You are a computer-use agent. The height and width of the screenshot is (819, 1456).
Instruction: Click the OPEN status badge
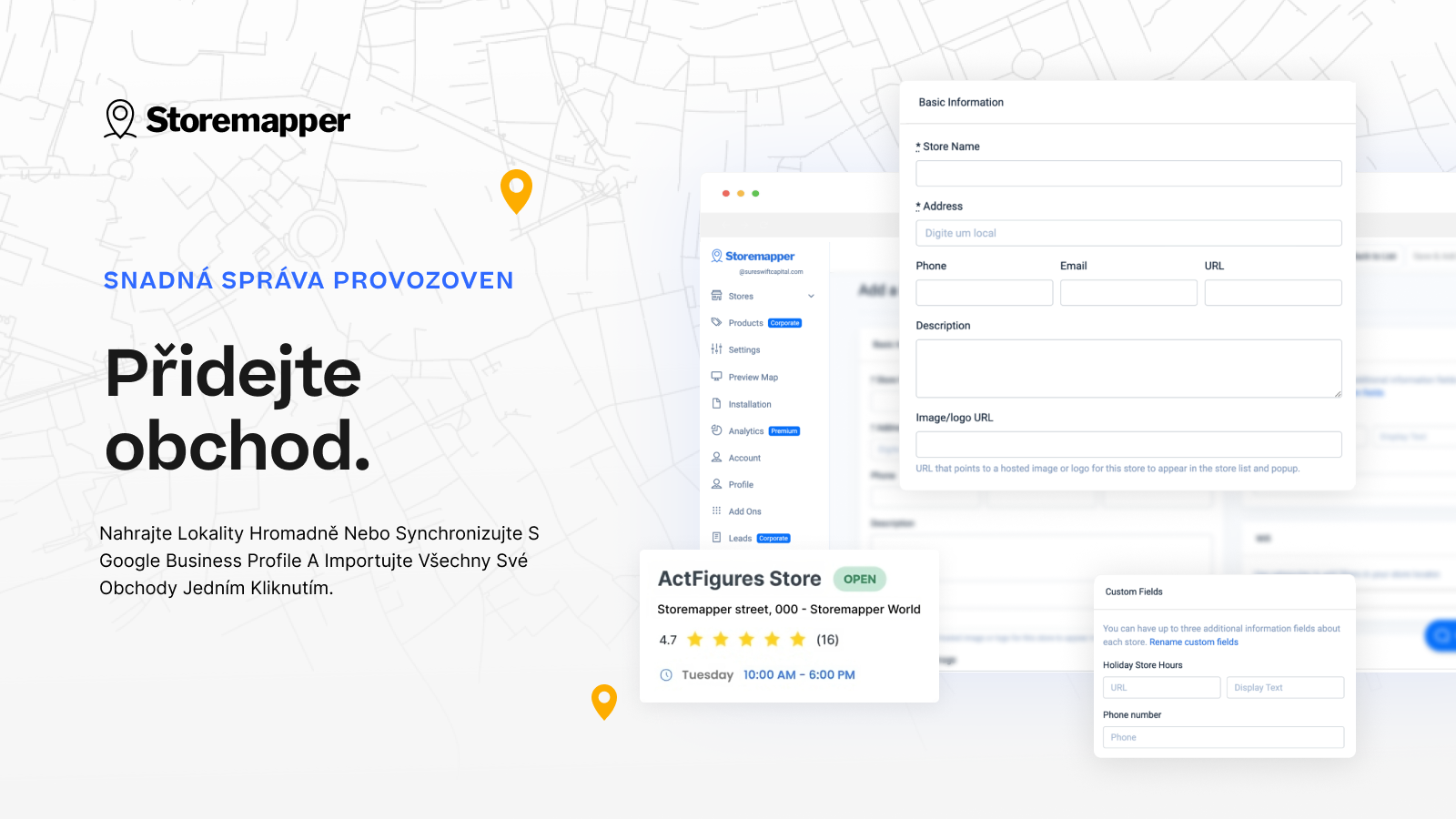(x=859, y=579)
